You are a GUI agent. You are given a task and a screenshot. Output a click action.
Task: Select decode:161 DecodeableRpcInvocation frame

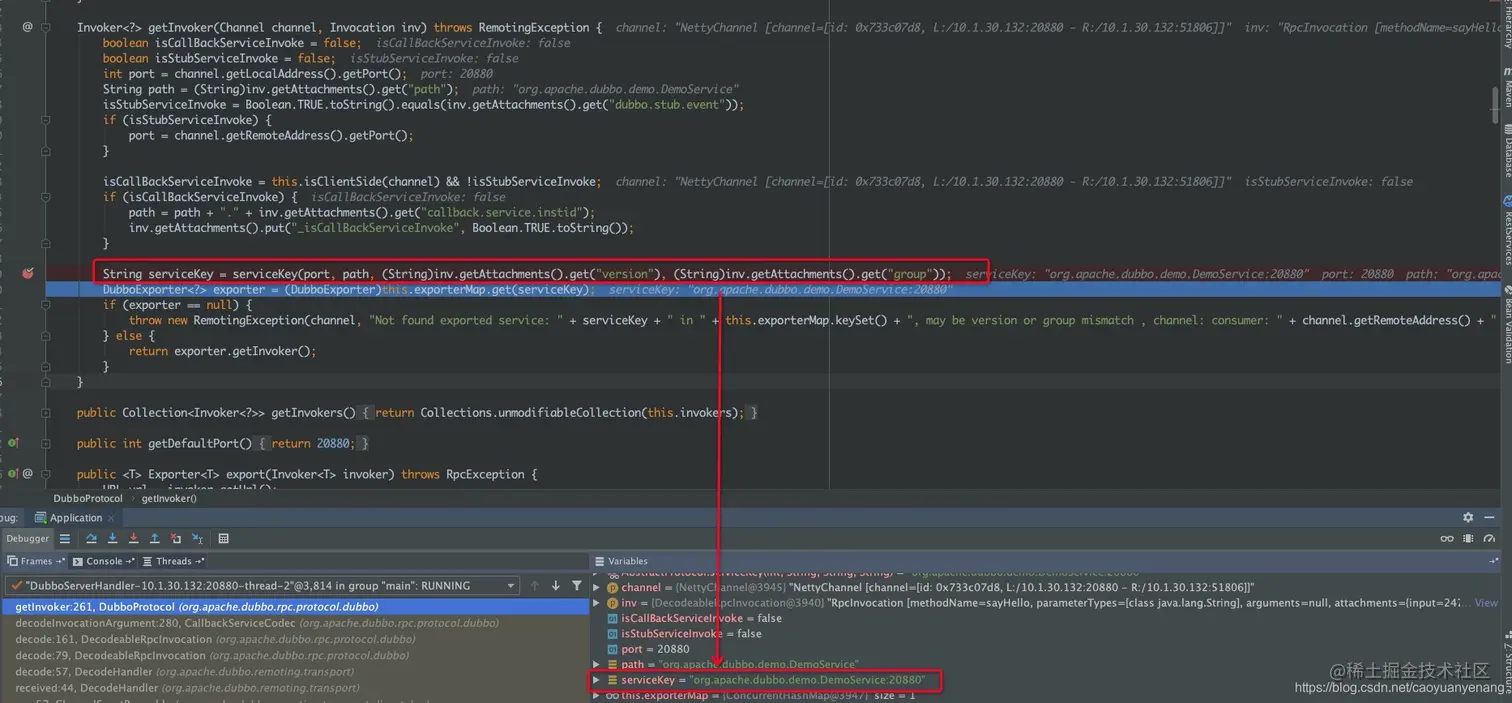tap(296, 639)
